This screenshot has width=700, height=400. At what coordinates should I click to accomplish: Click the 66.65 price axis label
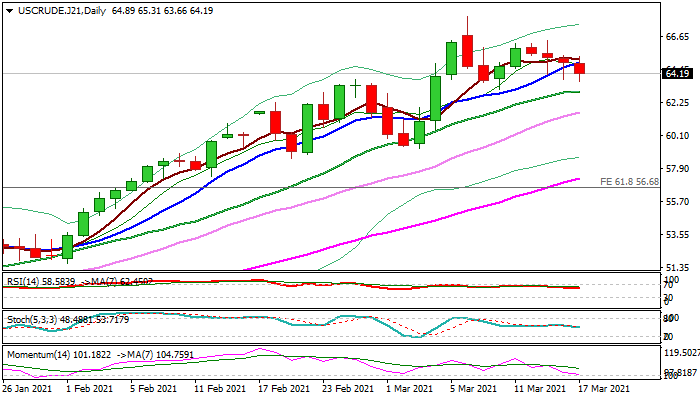(678, 37)
